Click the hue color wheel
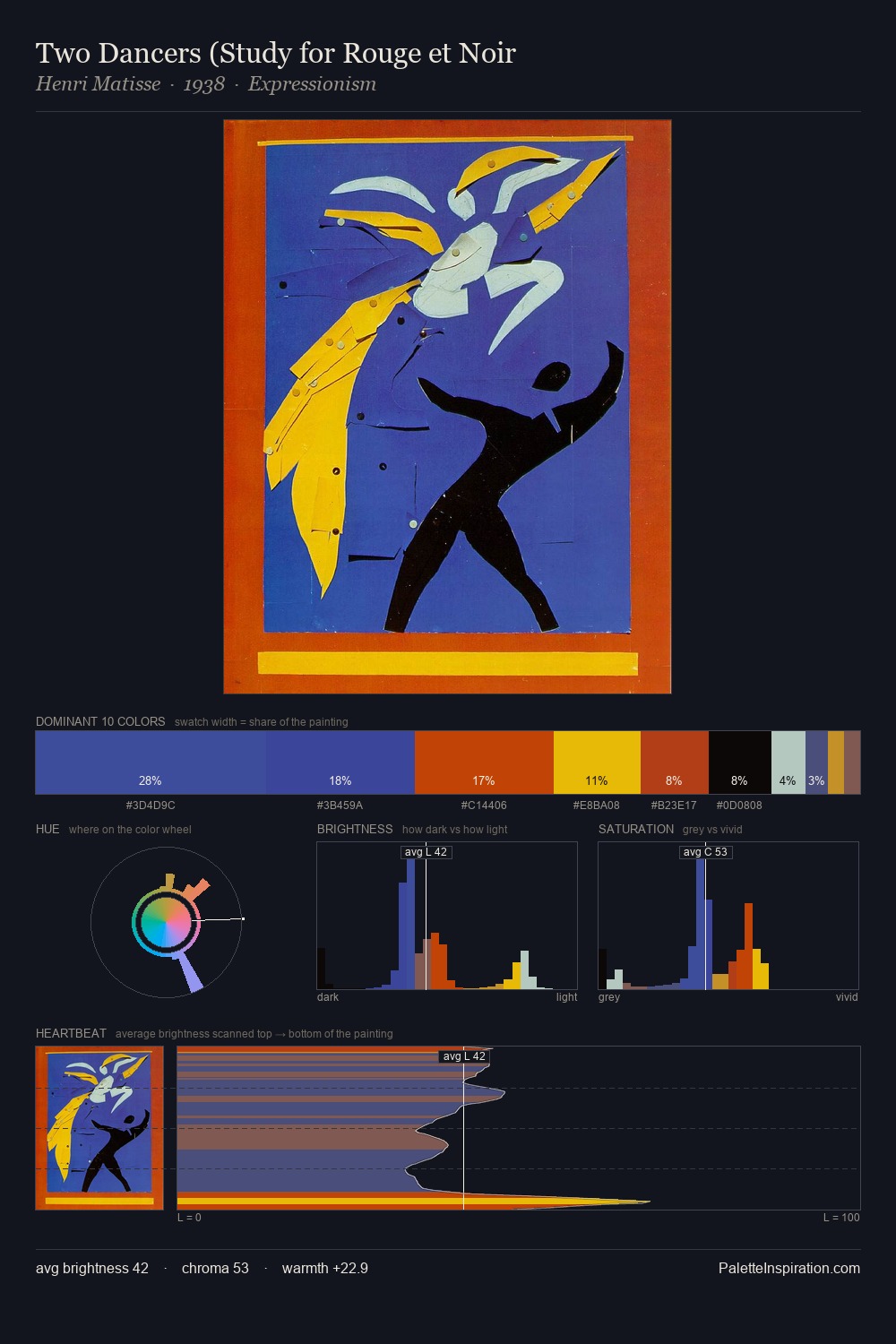This screenshot has height=1344, width=896. pos(167,921)
